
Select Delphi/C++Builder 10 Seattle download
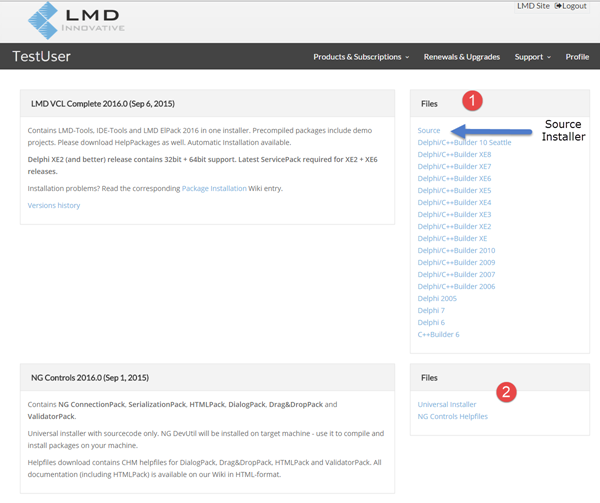(464, 143)
